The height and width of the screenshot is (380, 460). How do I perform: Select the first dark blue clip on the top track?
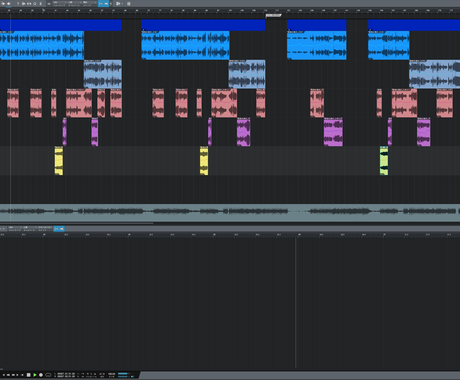point(61,25)
